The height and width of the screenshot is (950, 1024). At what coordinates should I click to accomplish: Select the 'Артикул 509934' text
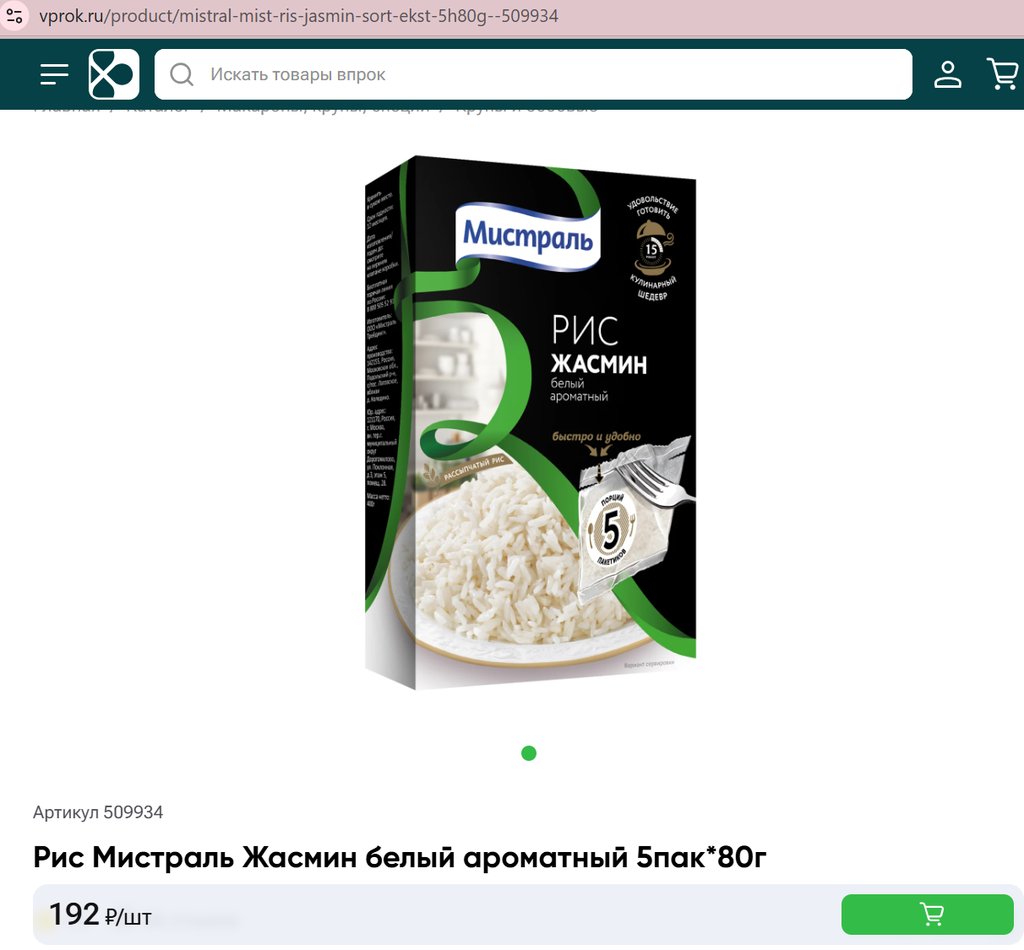pyautogui.click(x=98, y=812)
